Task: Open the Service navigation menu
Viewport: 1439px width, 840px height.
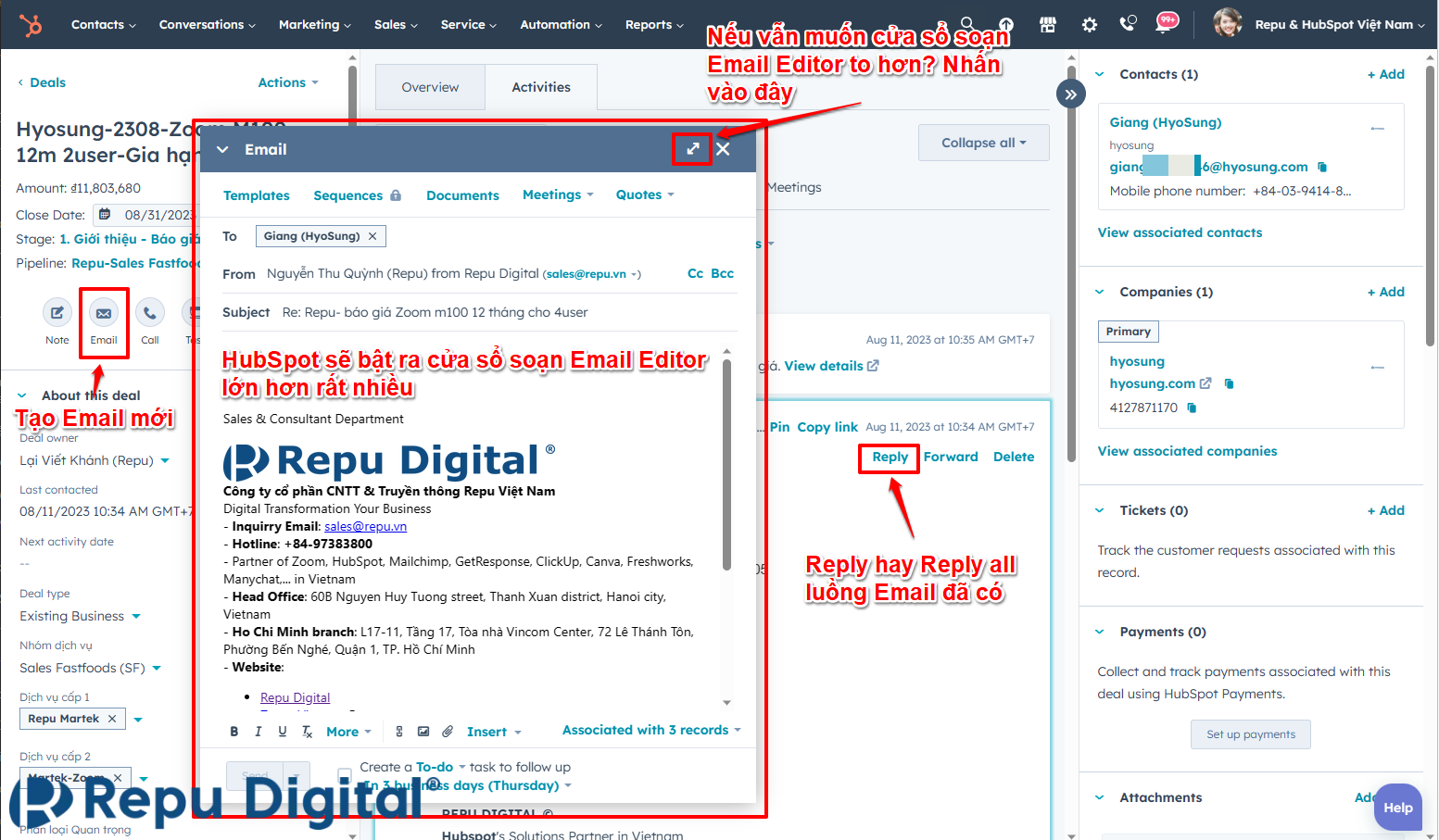Action: point(469,25)
